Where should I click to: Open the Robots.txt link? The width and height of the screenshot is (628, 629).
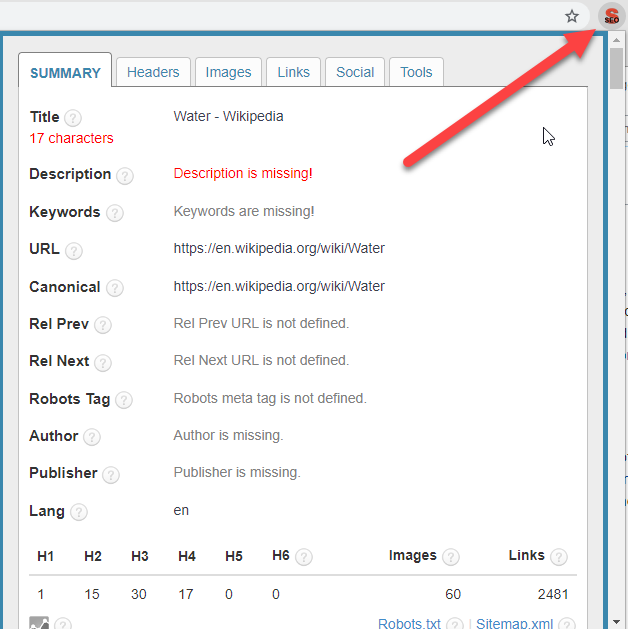pyautogui.click(x=409, y=623)
